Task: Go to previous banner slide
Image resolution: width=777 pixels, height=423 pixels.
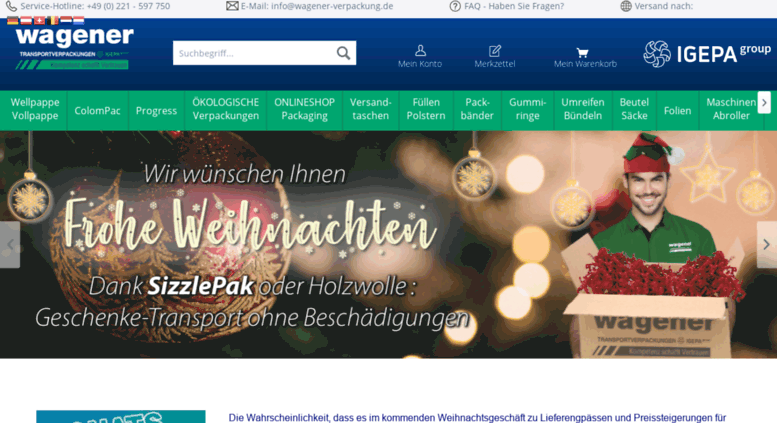Action: coord(10,245)
